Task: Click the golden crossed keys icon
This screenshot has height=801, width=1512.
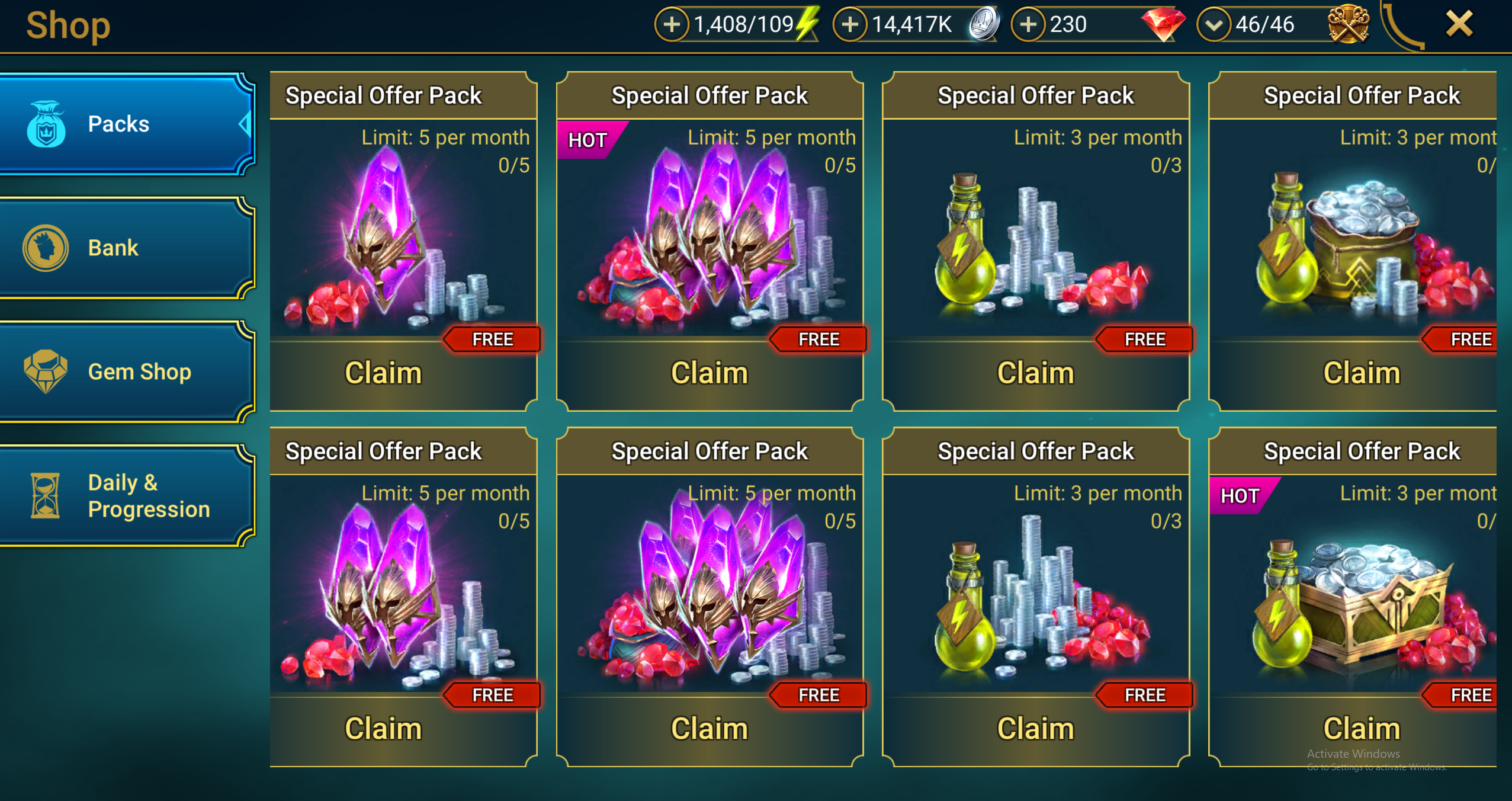Action: 1349,24
